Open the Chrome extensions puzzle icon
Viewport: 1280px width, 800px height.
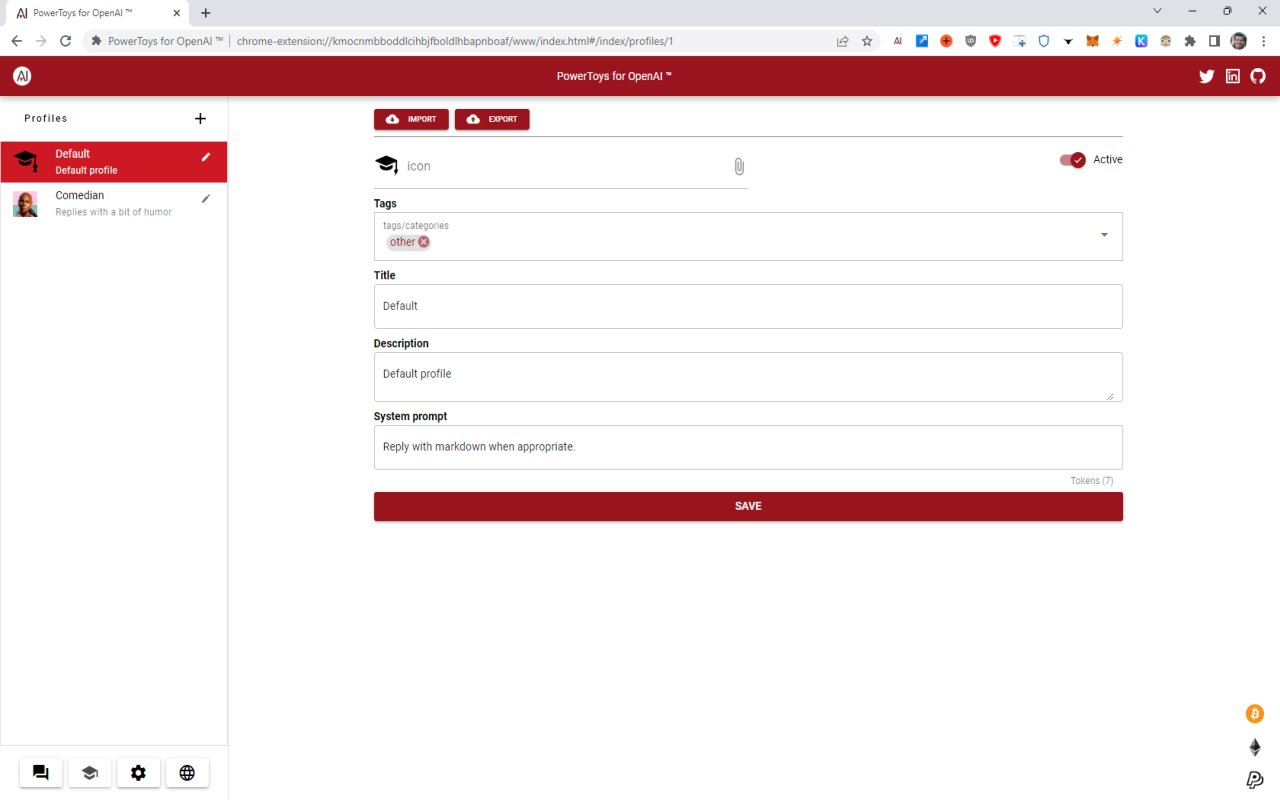pos(1190,41)
